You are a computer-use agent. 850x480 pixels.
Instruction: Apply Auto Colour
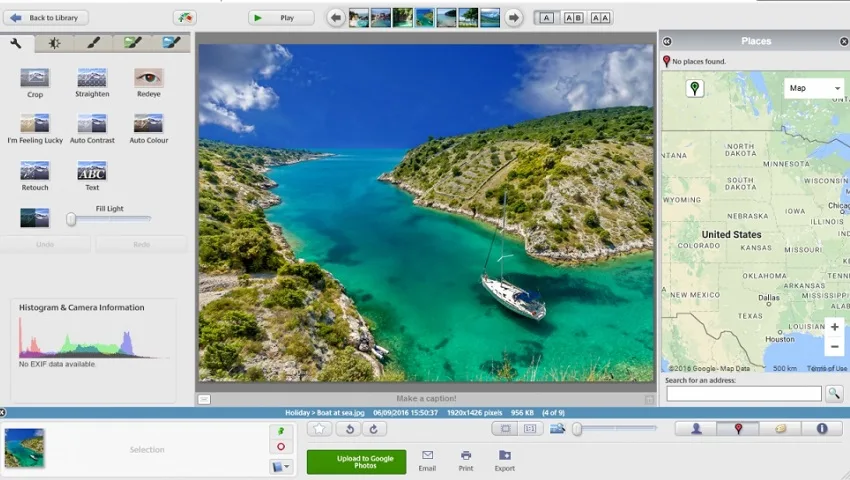point(149,129)
